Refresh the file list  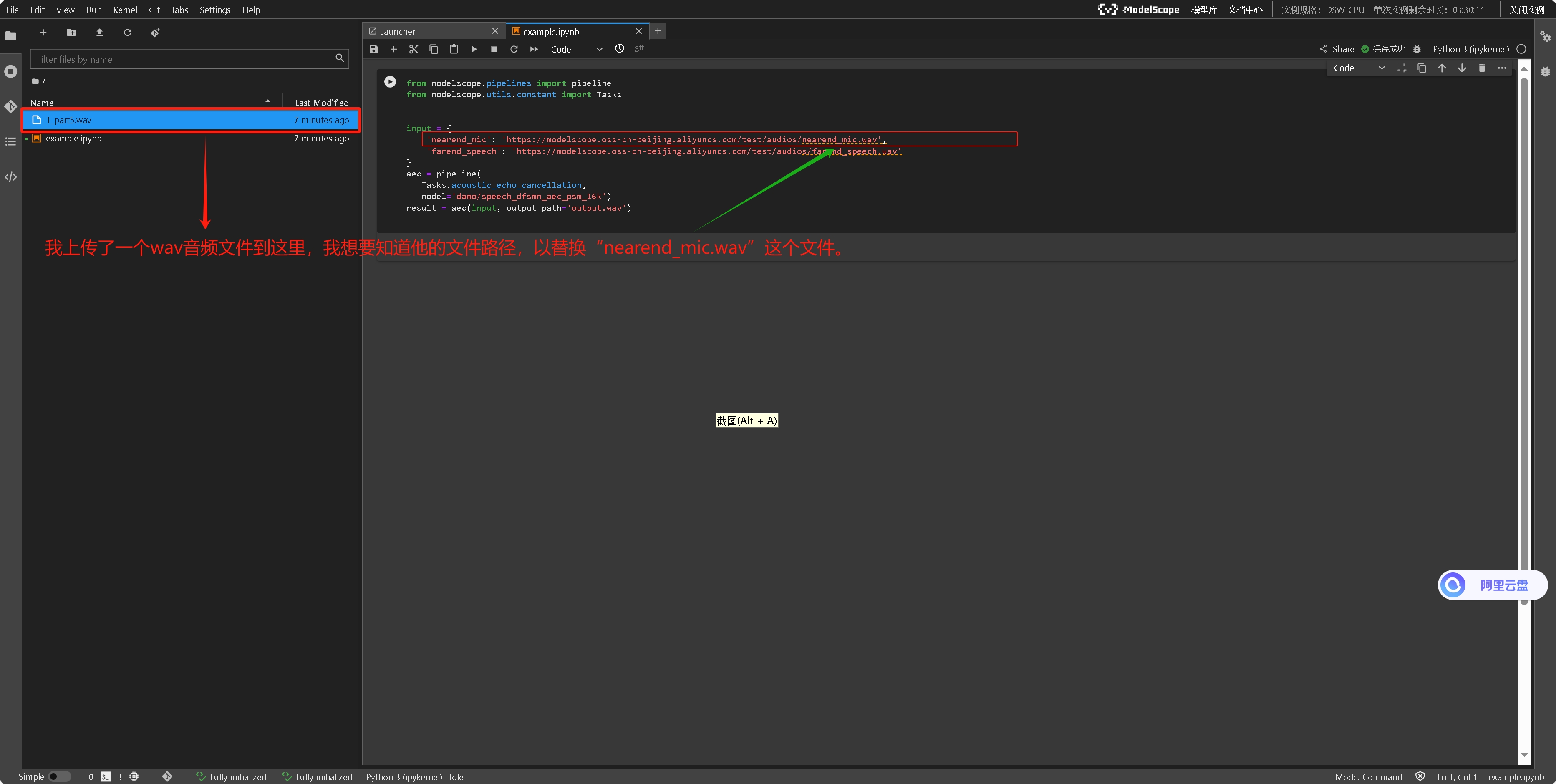point(127,33)
